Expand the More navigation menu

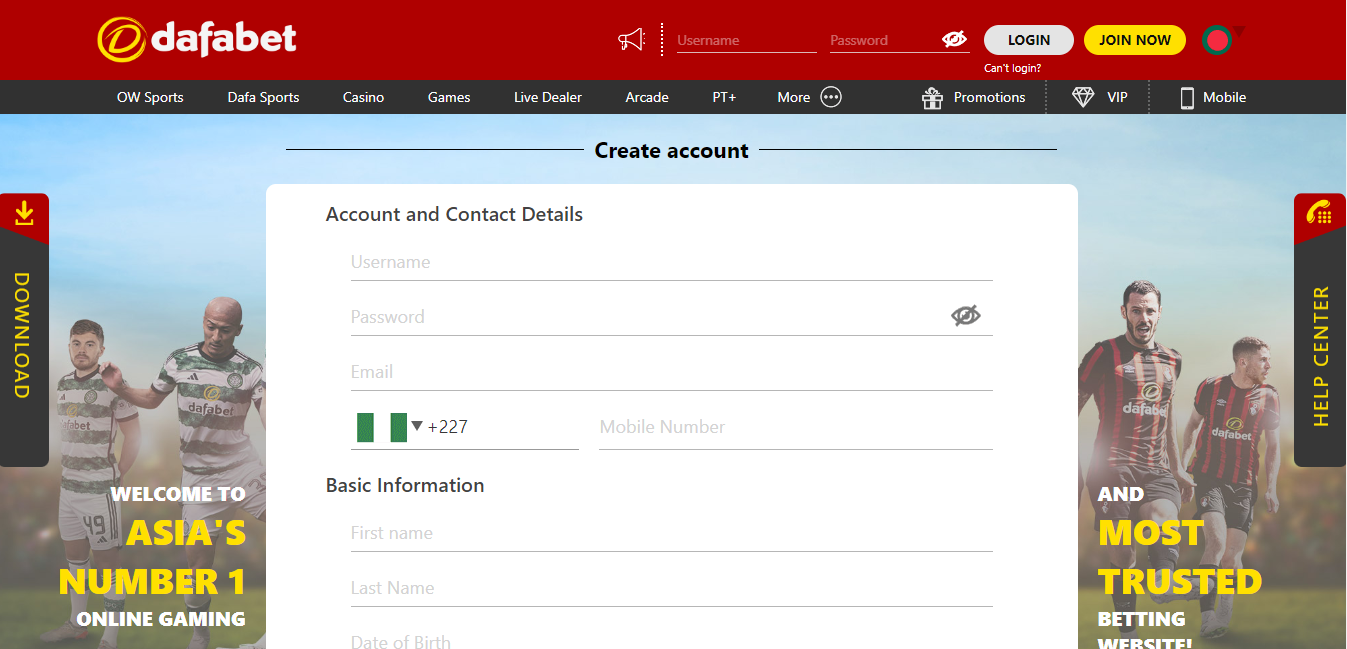pyautogui.click(x=794, y=97)
